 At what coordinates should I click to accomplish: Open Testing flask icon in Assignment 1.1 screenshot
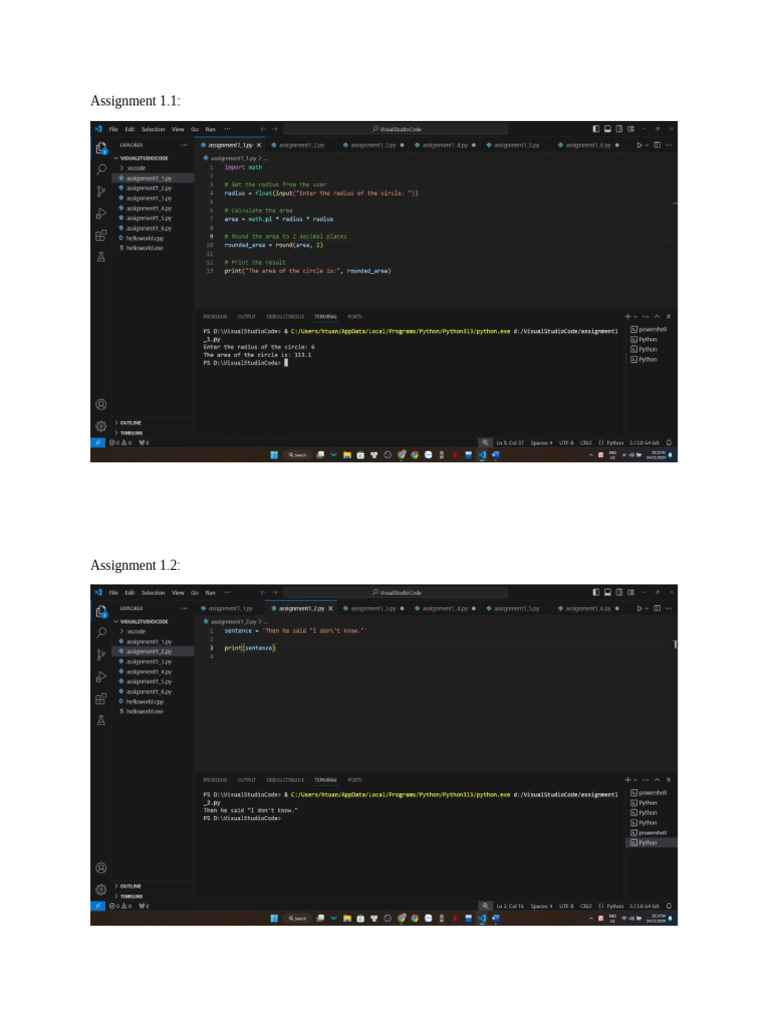[101, 257]
